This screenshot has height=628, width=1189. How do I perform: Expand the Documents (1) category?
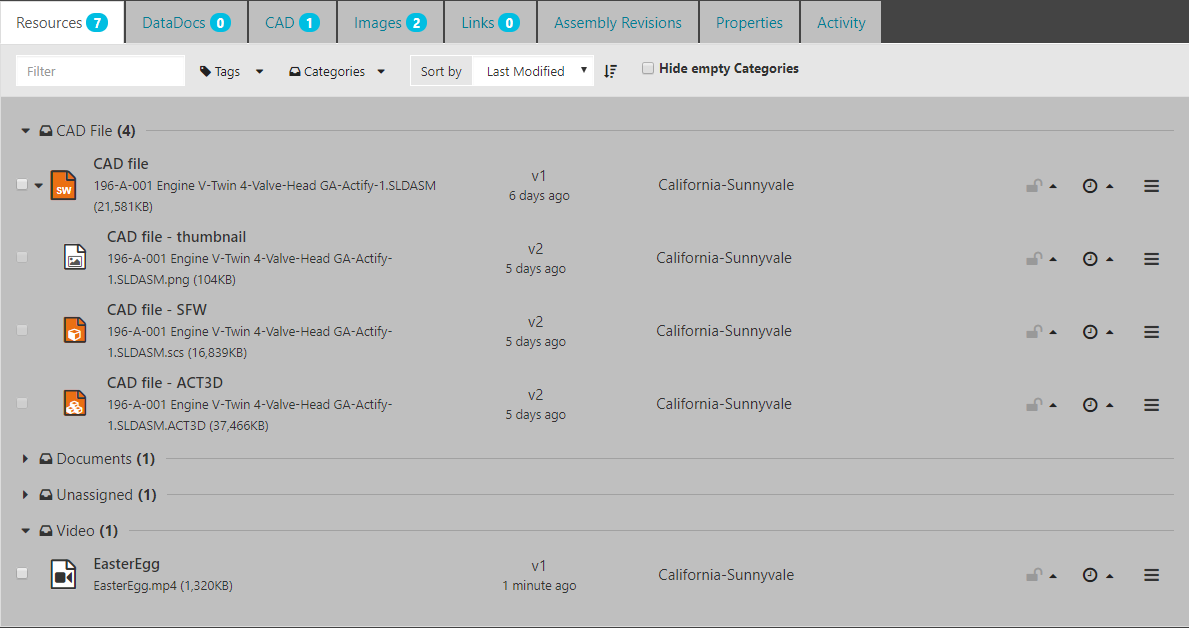pyautogui.click(x=25, y=459)
